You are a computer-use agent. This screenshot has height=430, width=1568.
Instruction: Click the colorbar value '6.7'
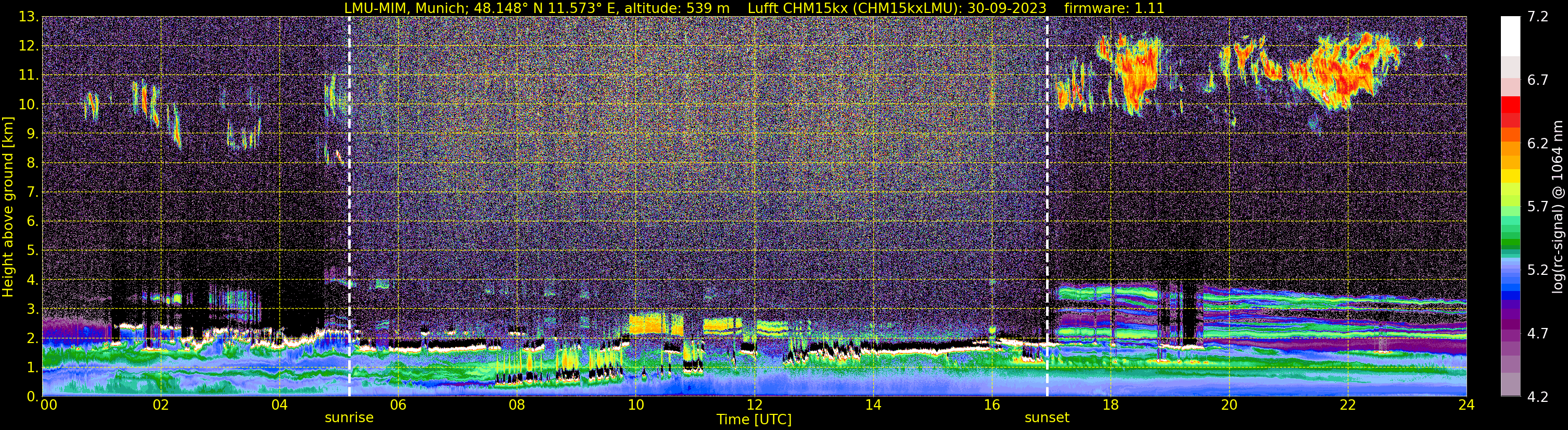1538,80
